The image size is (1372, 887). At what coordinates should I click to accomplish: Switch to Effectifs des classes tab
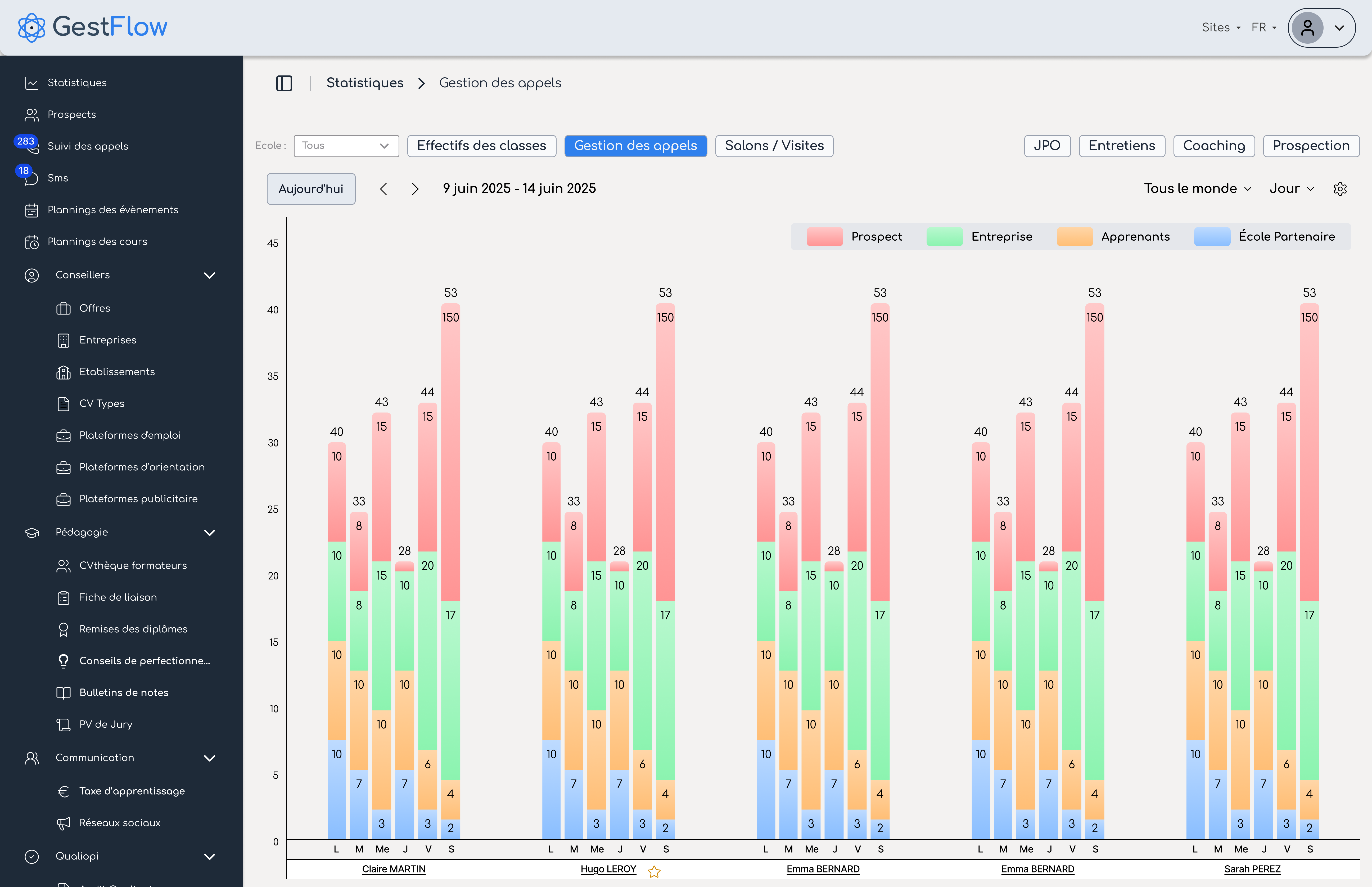[481, 146]
